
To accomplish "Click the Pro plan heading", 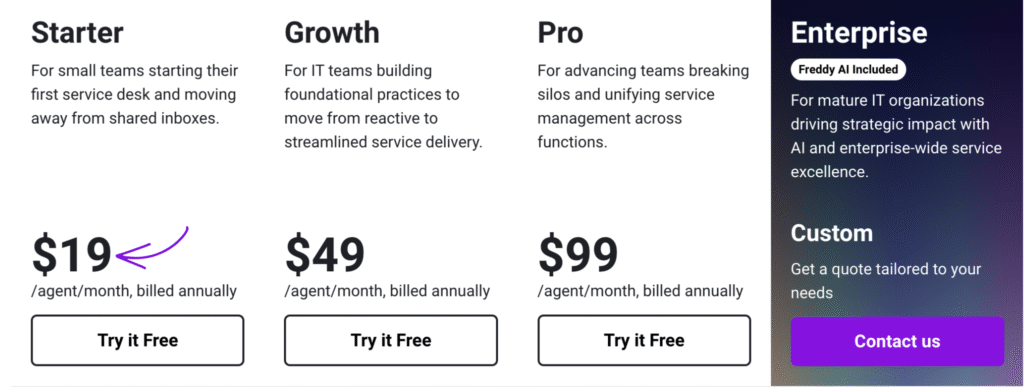I will click(x=560, y=33).
